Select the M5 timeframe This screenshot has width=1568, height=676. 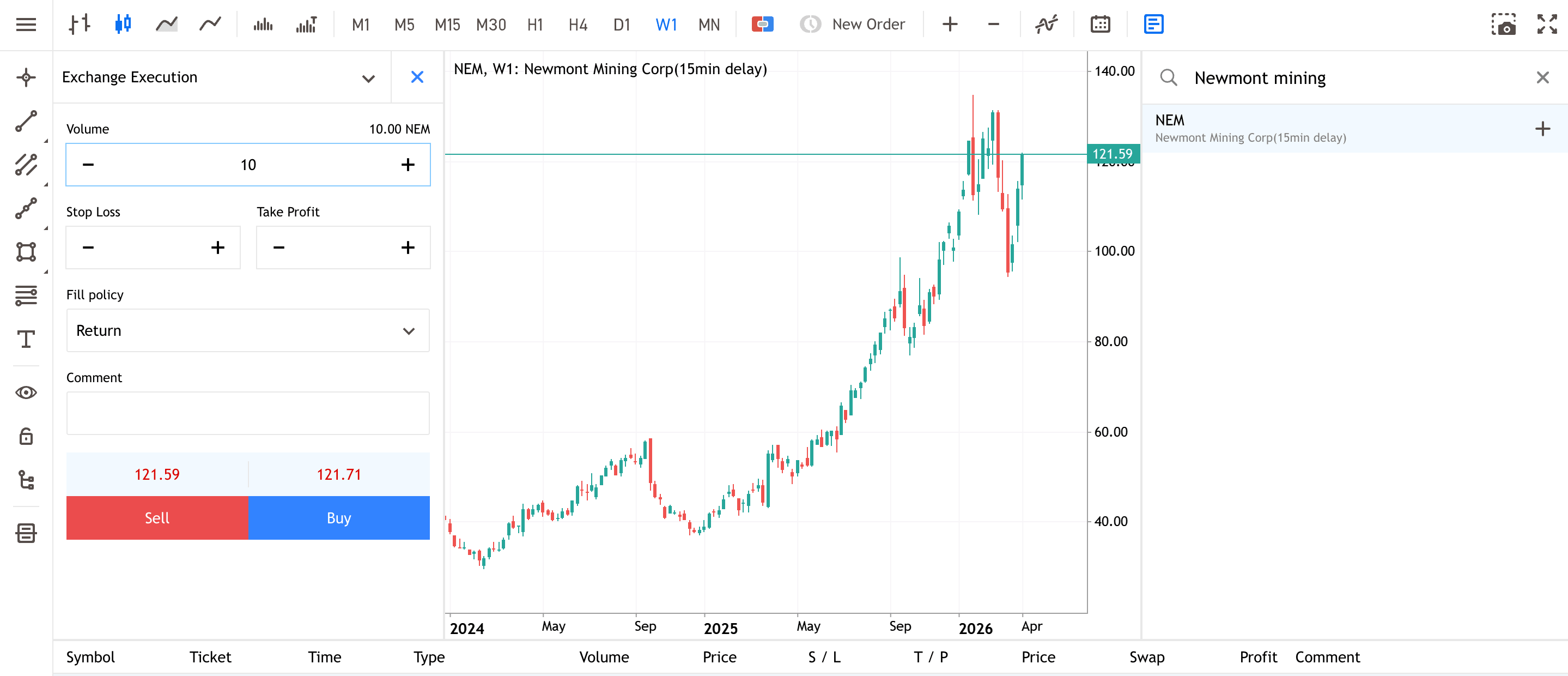click(404, 25)
